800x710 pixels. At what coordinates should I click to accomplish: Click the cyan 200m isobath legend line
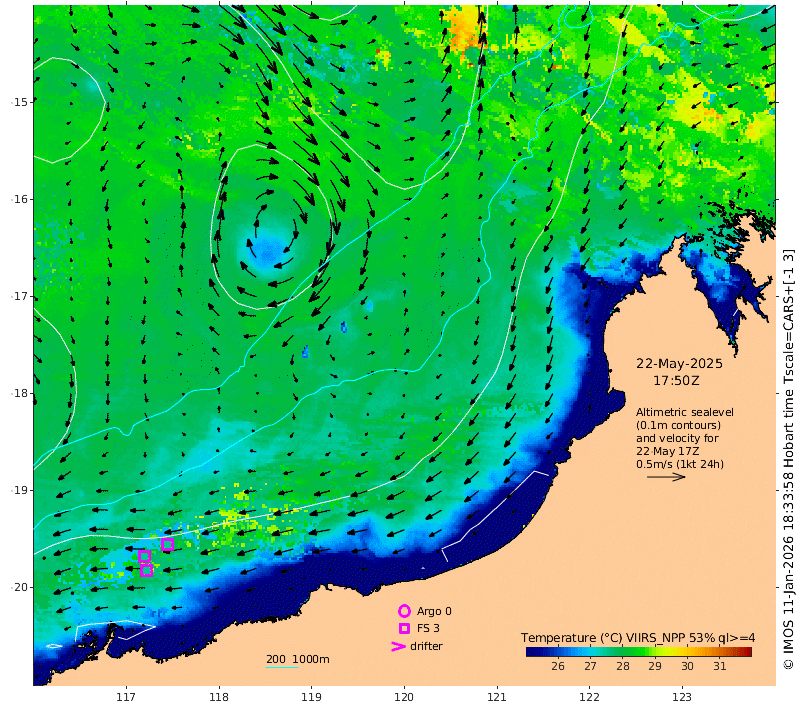[x=282, y=667]
